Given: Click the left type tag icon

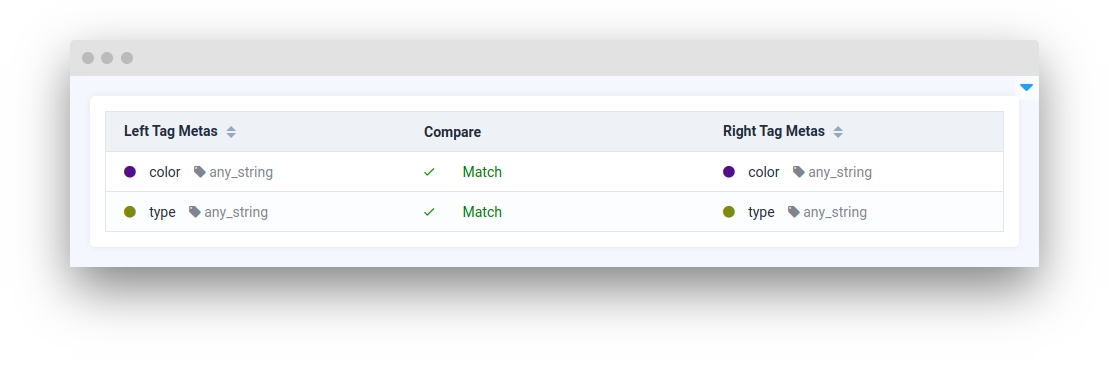Looking at the screenshot, I should [195, 212].
